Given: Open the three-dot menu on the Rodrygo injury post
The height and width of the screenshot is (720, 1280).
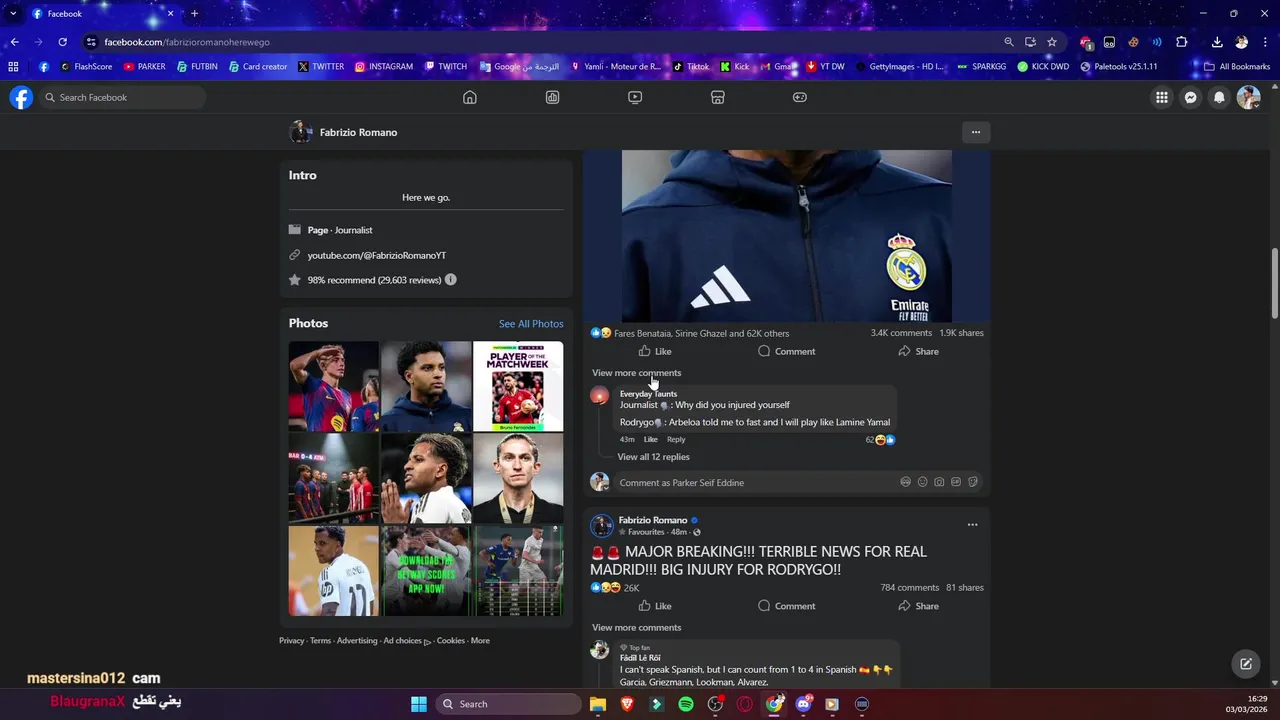Looking at the screenshot, I should (x=972, y=524).
